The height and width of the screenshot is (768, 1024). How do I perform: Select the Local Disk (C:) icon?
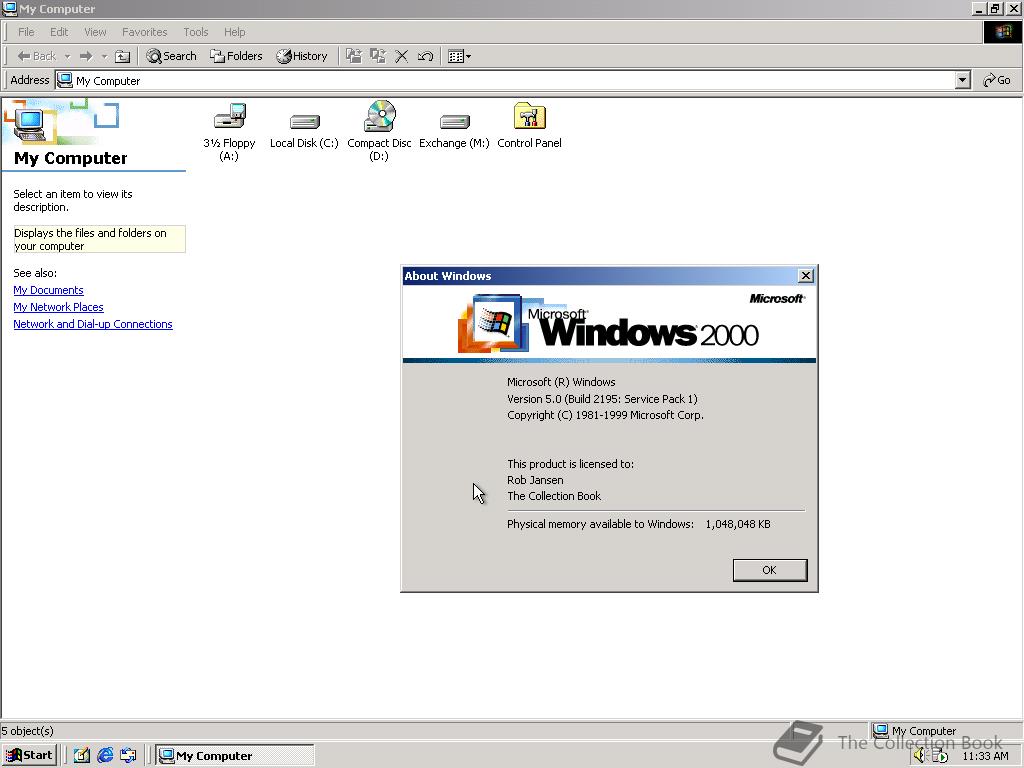coord(304,130)
